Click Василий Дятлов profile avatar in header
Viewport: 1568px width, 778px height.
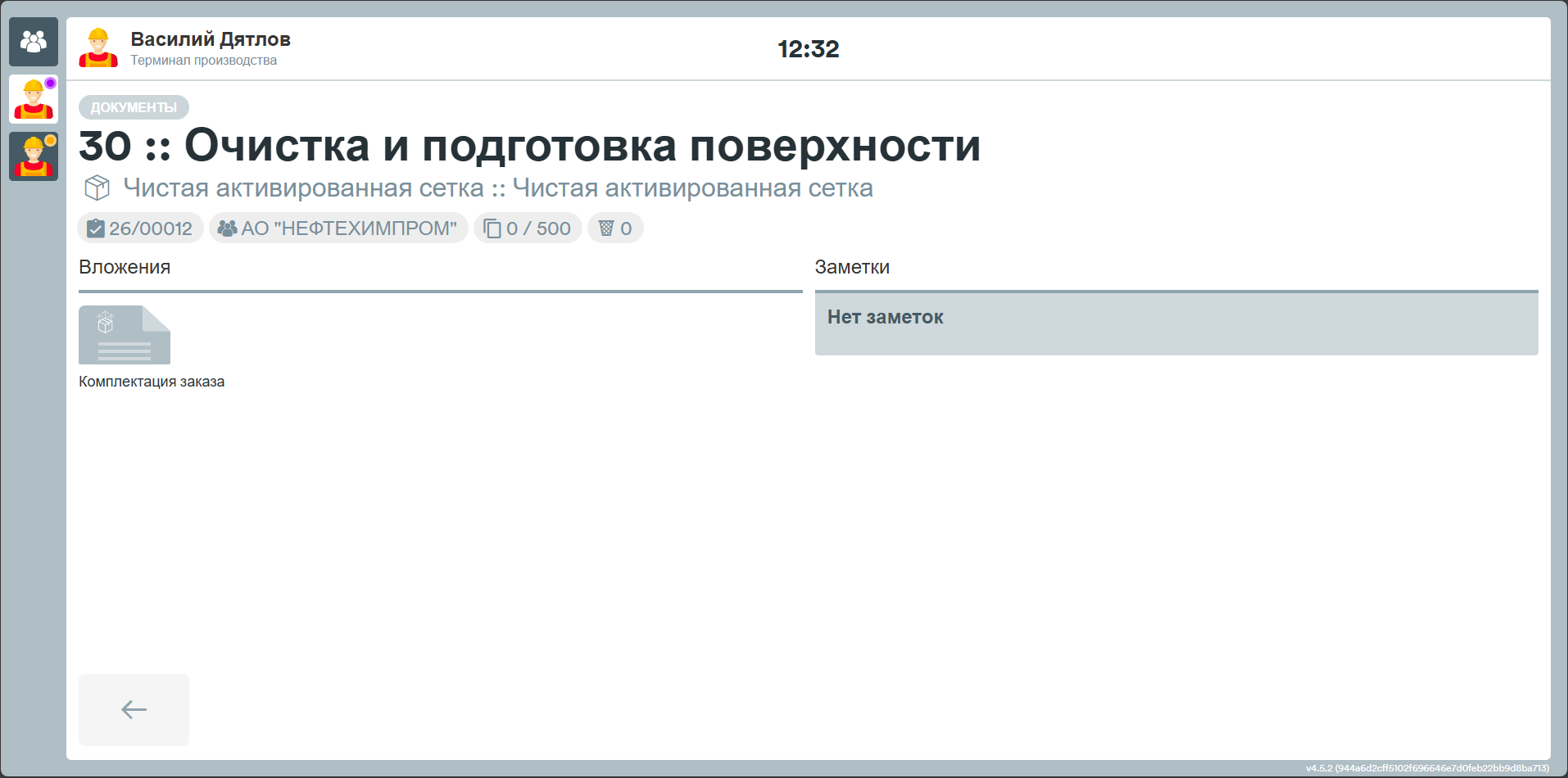(98, 48)
